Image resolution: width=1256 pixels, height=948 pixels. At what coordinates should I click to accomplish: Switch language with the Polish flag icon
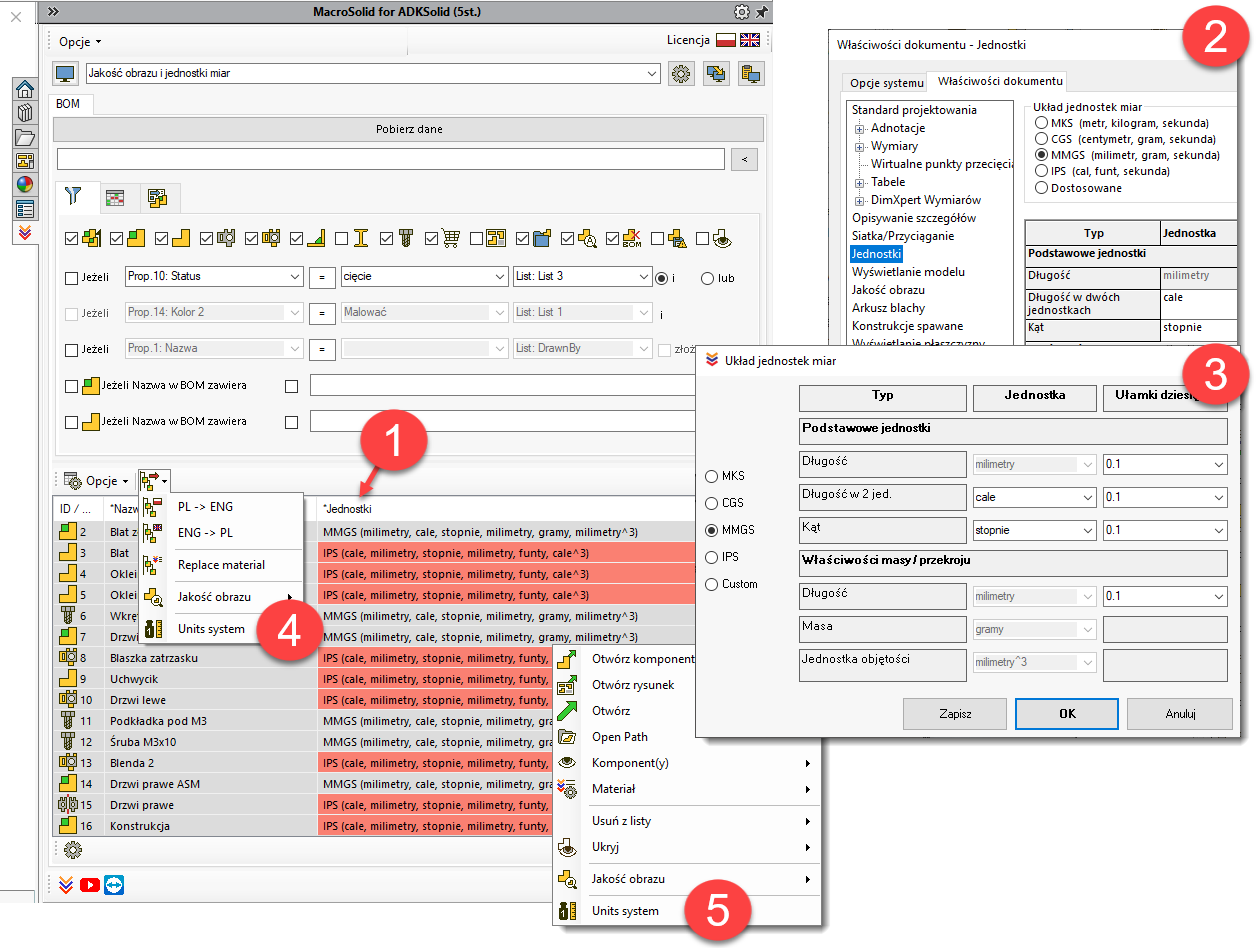726,41
